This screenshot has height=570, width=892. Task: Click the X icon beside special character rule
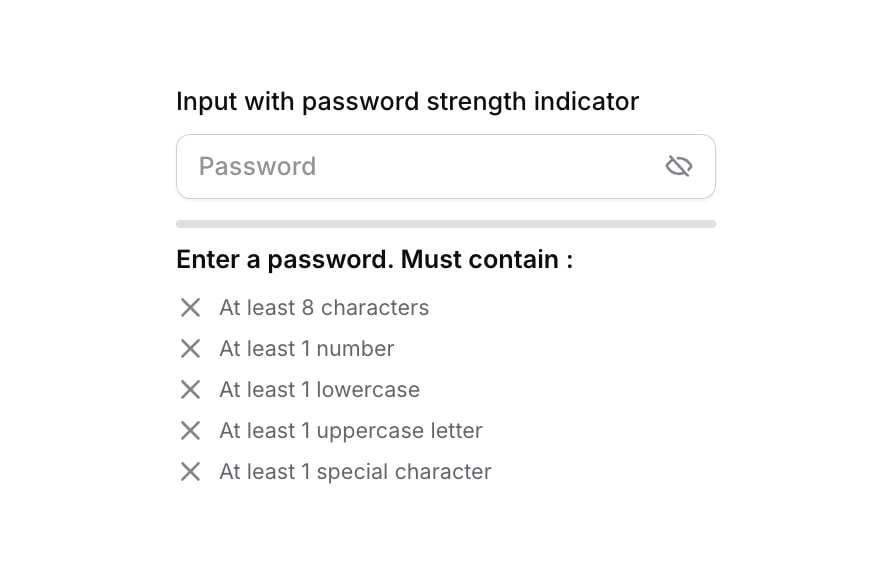[x=190, y=472]
